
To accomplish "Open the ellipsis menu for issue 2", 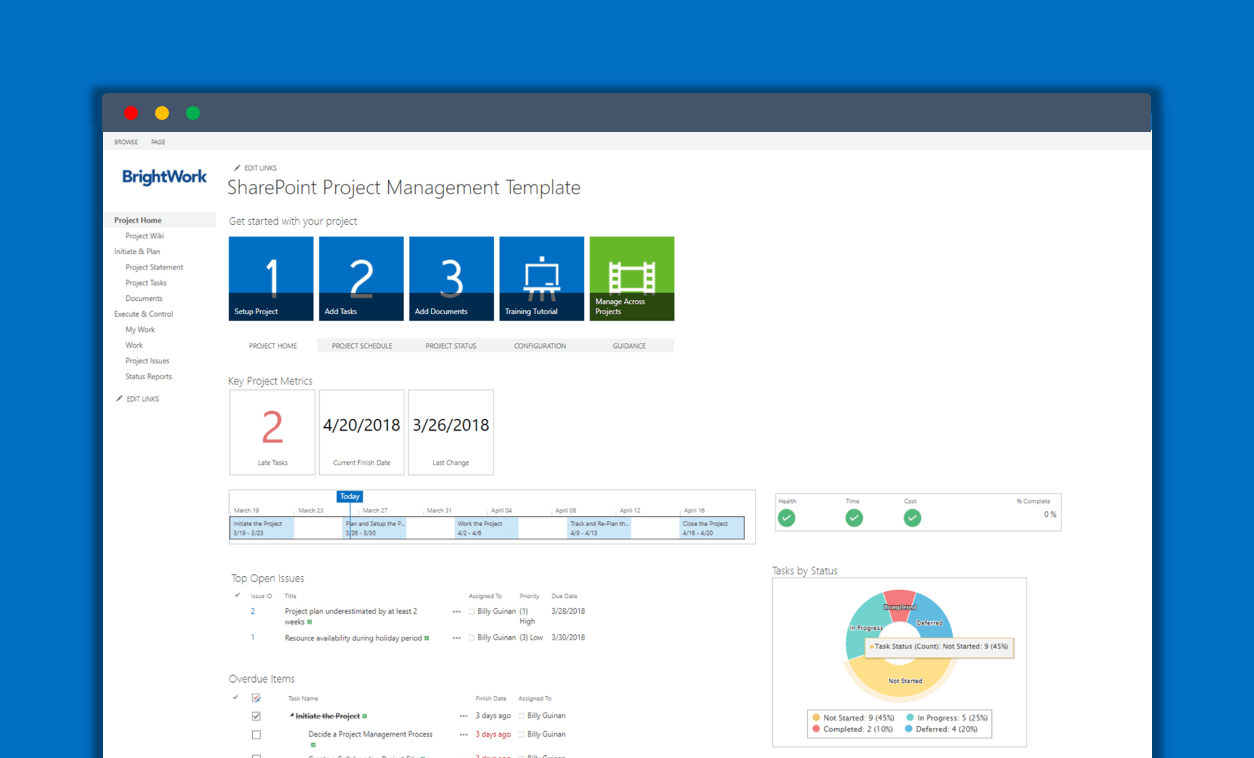I will [x=457, y=611].
